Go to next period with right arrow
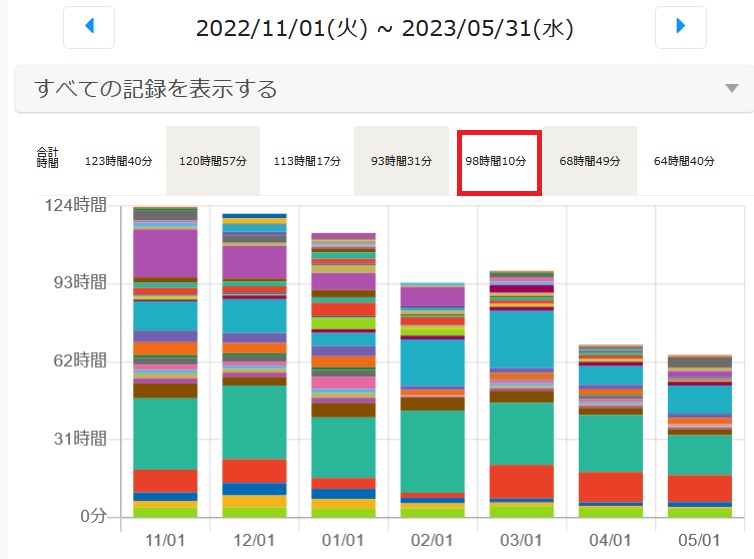The image size is (754, 559). (x=680, y=27)
